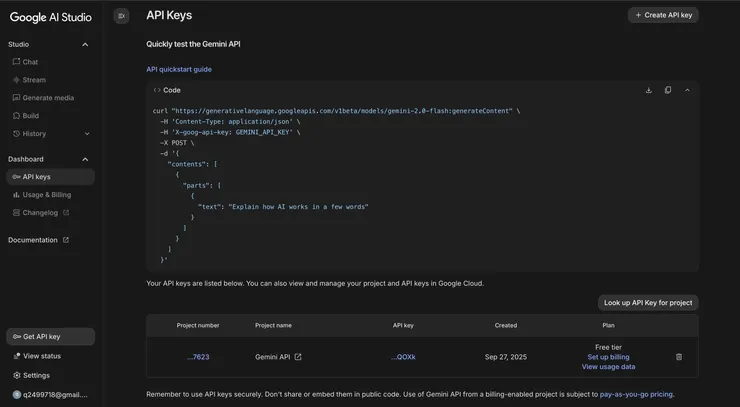Delete the Gemini API key

point(679,357)
